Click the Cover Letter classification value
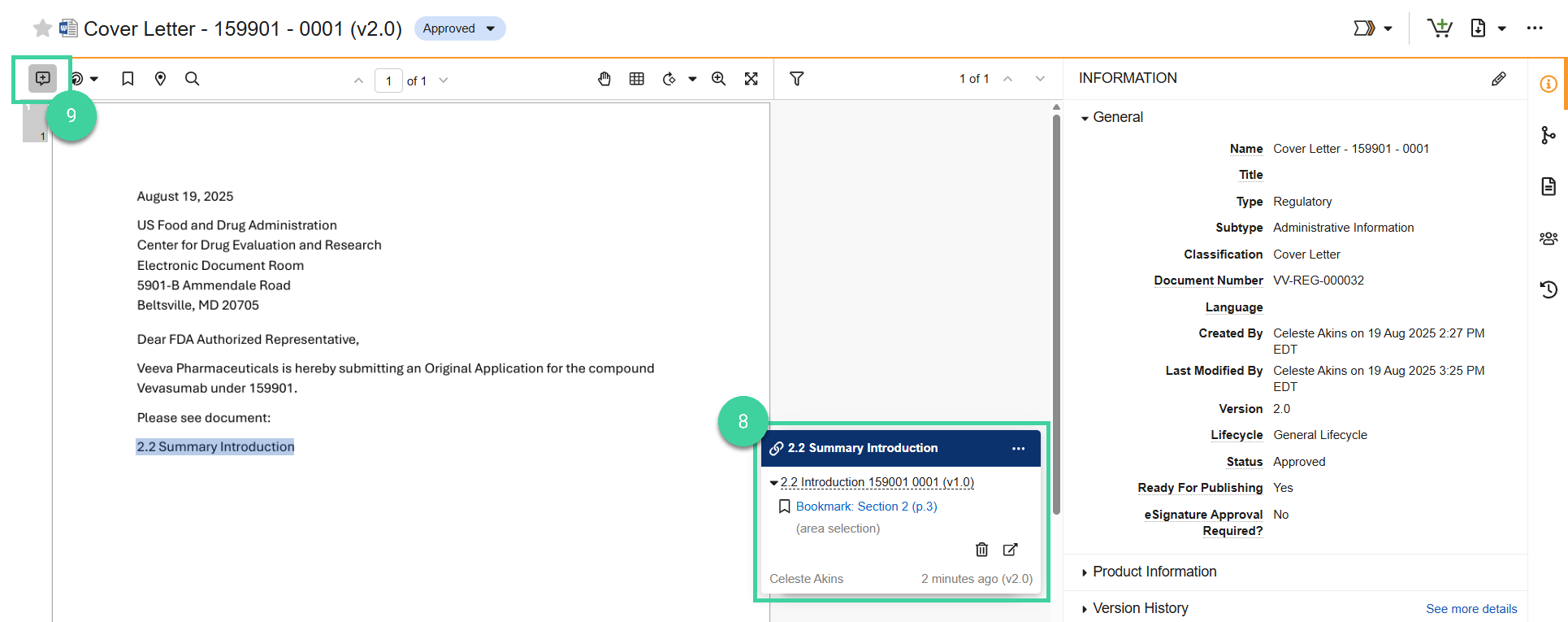The height and width of the screenshot is (622, 1568). (x=1306, y=254)
